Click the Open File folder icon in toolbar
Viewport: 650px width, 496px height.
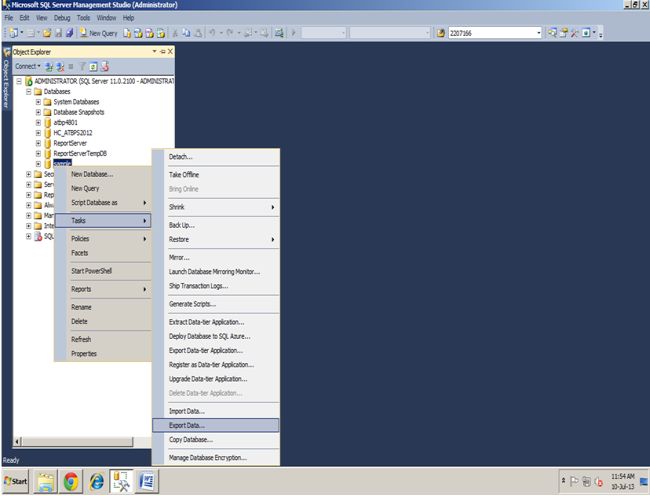pos(47,33)
